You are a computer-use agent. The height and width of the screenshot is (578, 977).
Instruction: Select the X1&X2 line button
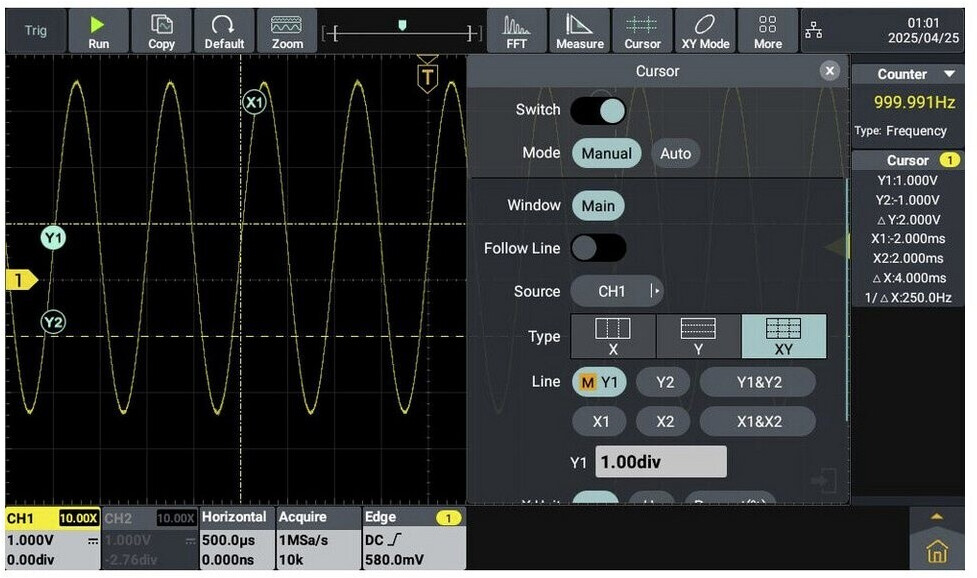(x=757, y=421)
